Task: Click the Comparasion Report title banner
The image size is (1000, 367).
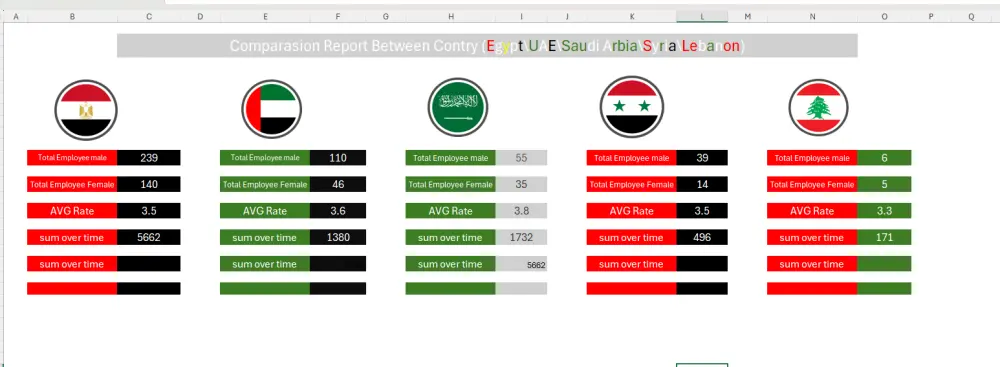Action: (x=487, y=46)
